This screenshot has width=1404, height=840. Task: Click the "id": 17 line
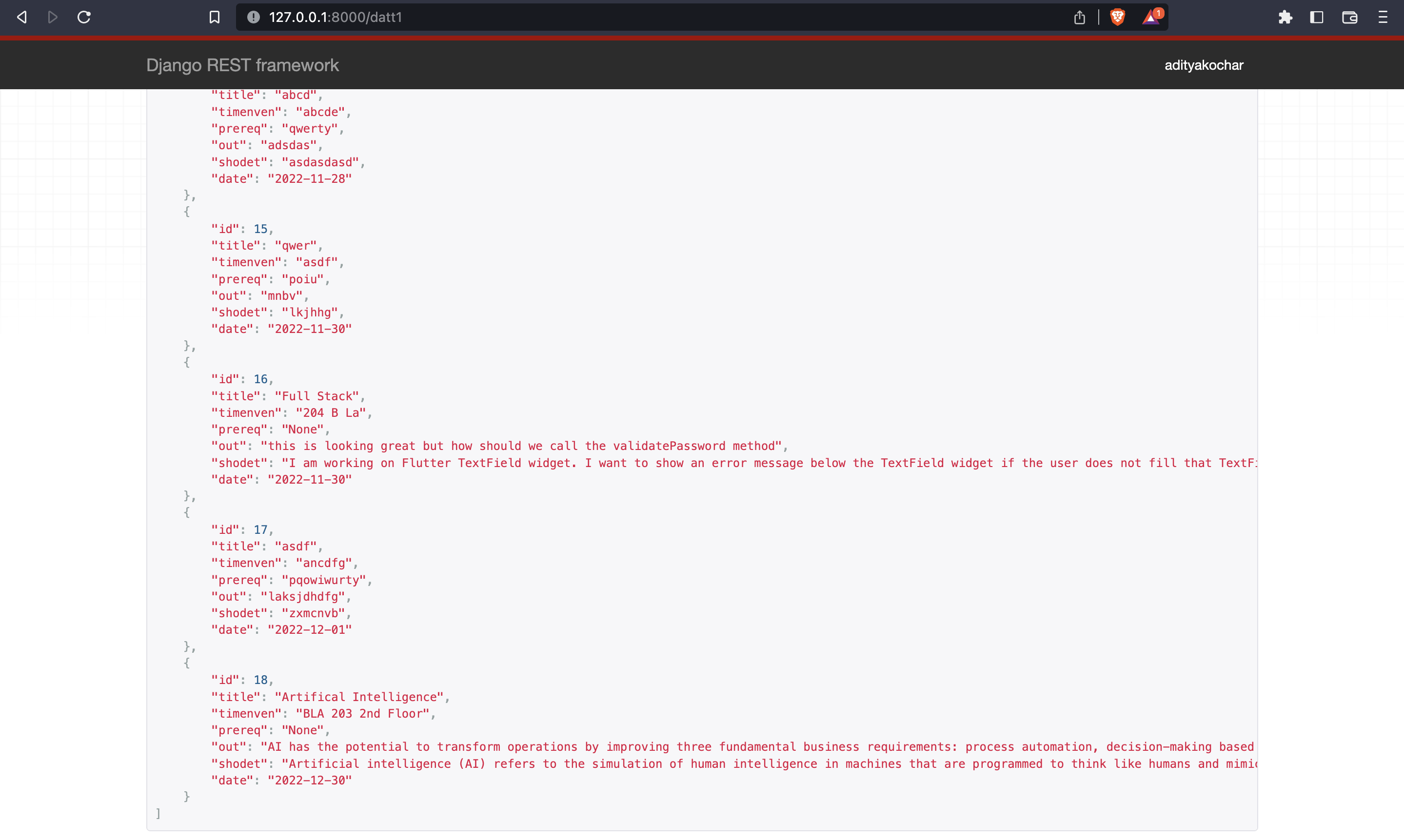click(x=242, y=530)
